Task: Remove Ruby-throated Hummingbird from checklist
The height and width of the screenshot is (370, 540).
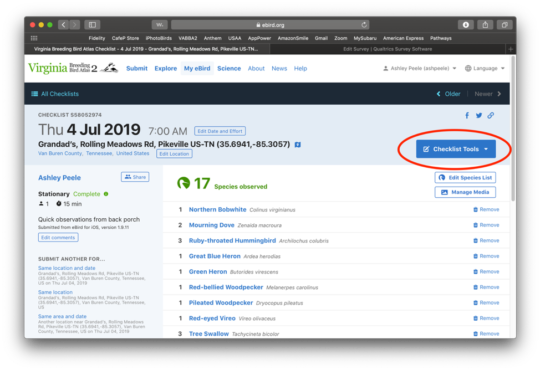Action: click(x=486, y=240)
